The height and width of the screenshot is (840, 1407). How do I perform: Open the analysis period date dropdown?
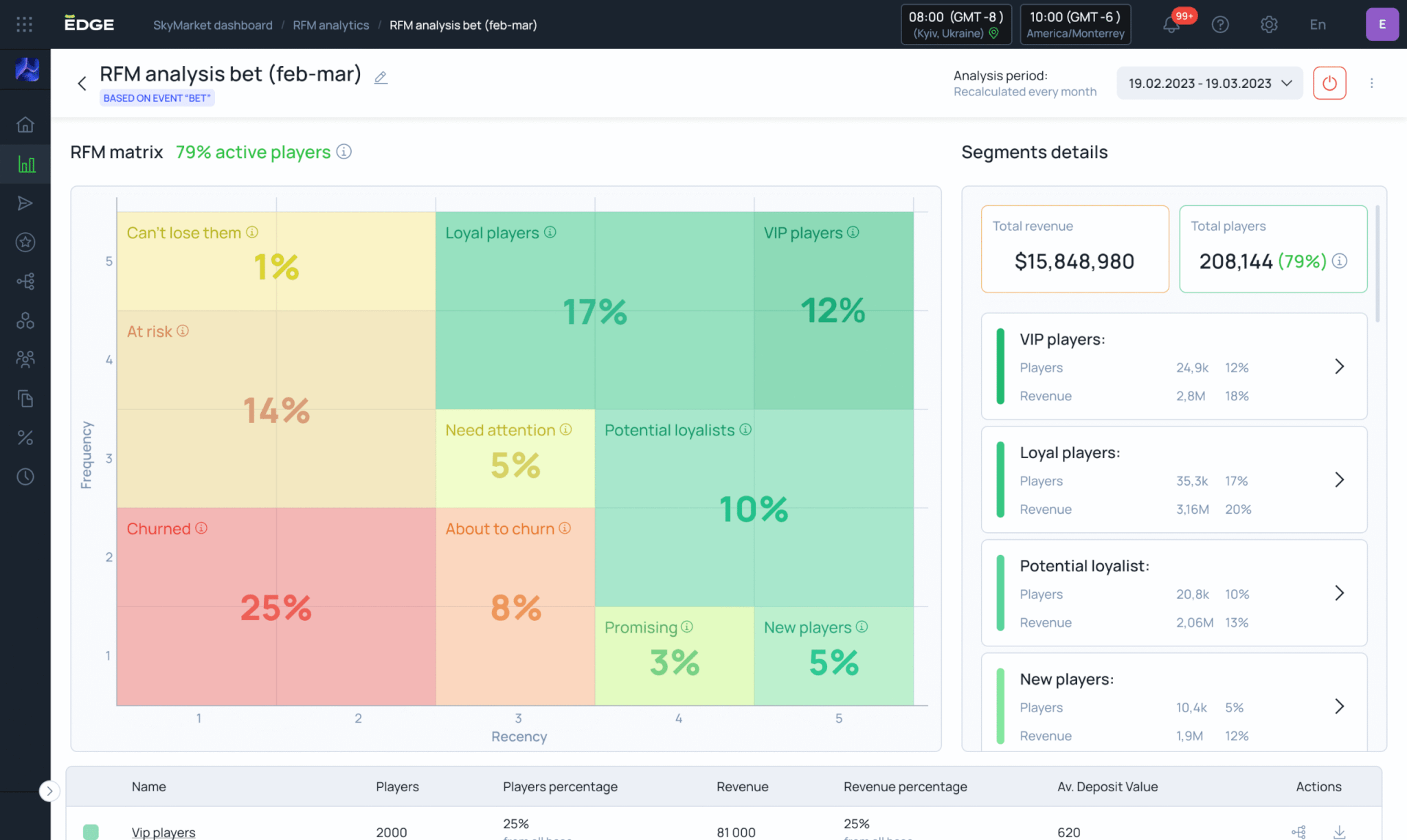click(x=1210, y=83)
